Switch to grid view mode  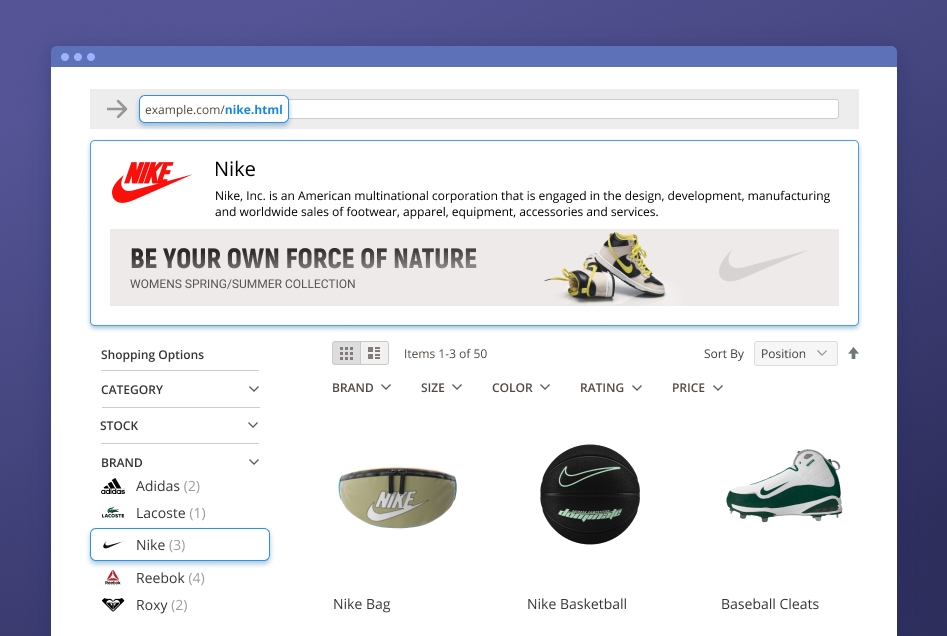[x=347, y=353]
